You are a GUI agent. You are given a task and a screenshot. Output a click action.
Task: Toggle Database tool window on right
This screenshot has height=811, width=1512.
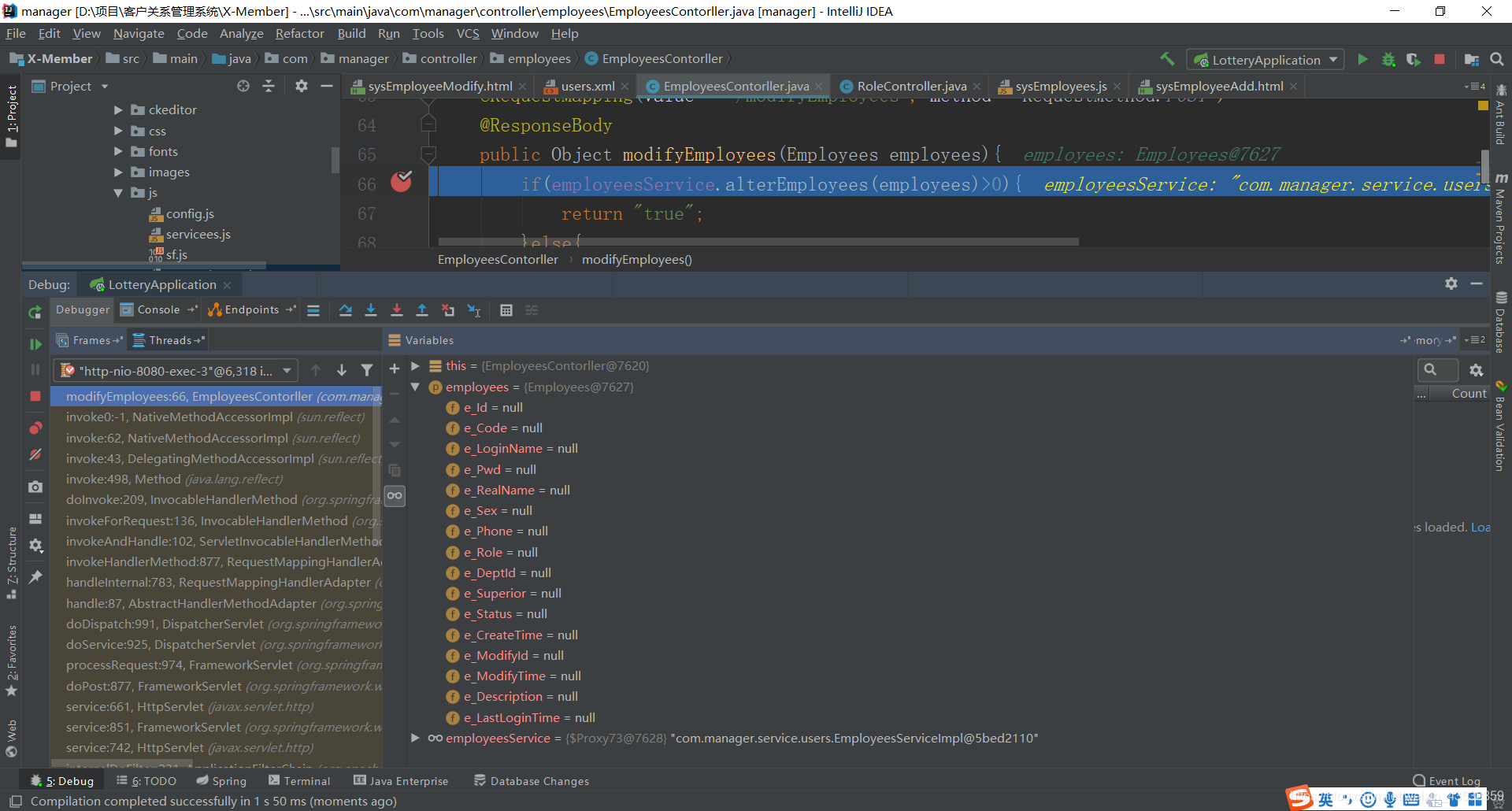(x=1501, y=322)
